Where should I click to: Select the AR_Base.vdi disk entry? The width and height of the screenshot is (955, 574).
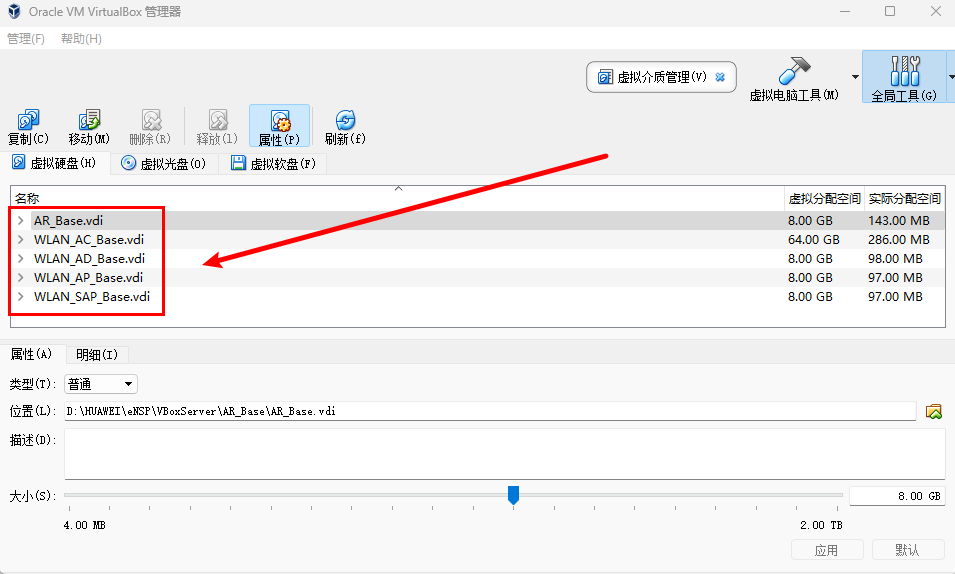pos(68,221)
